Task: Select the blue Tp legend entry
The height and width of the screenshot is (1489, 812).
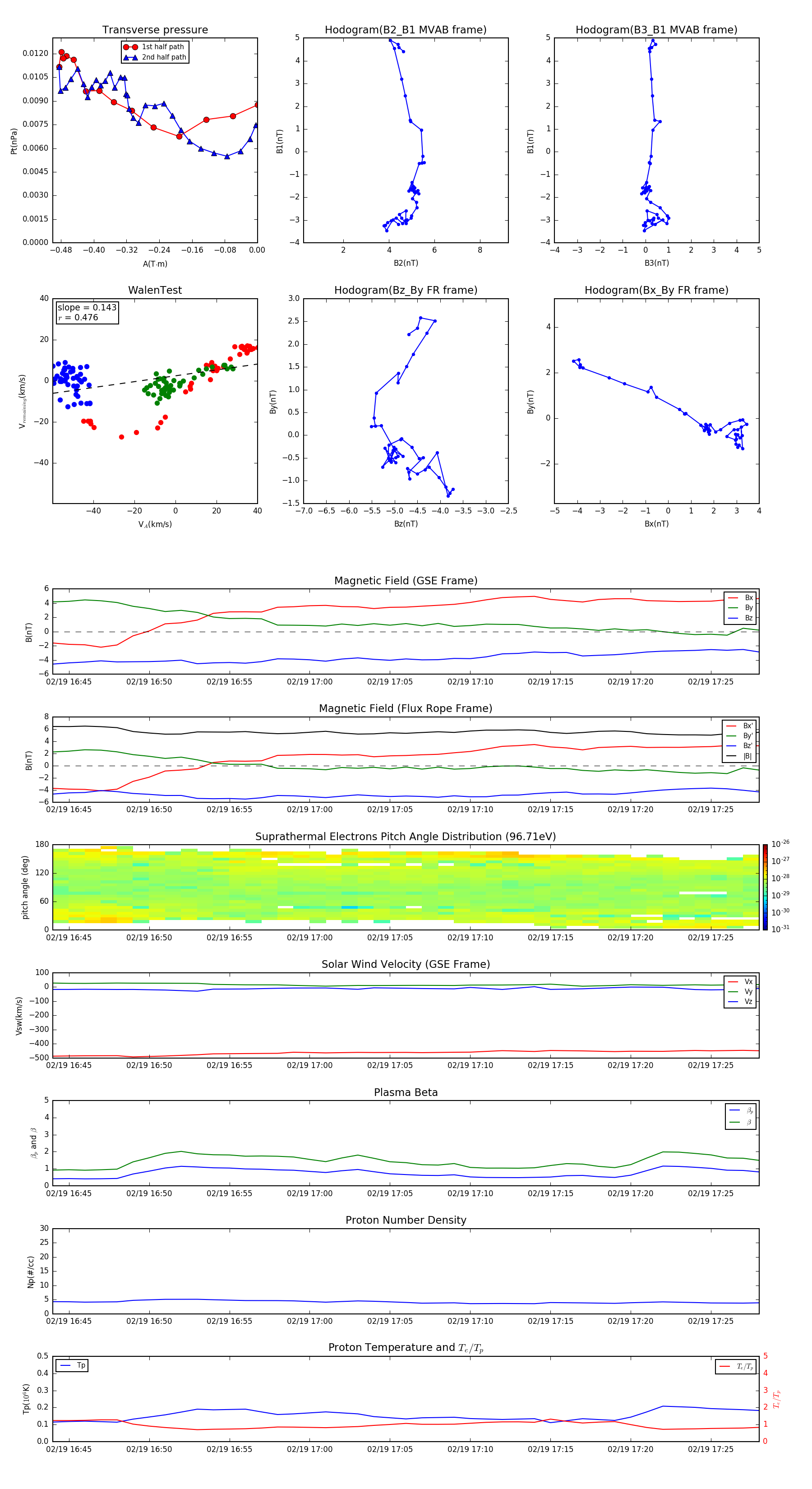Action: pyautogui.click(x=72, y=1365)
